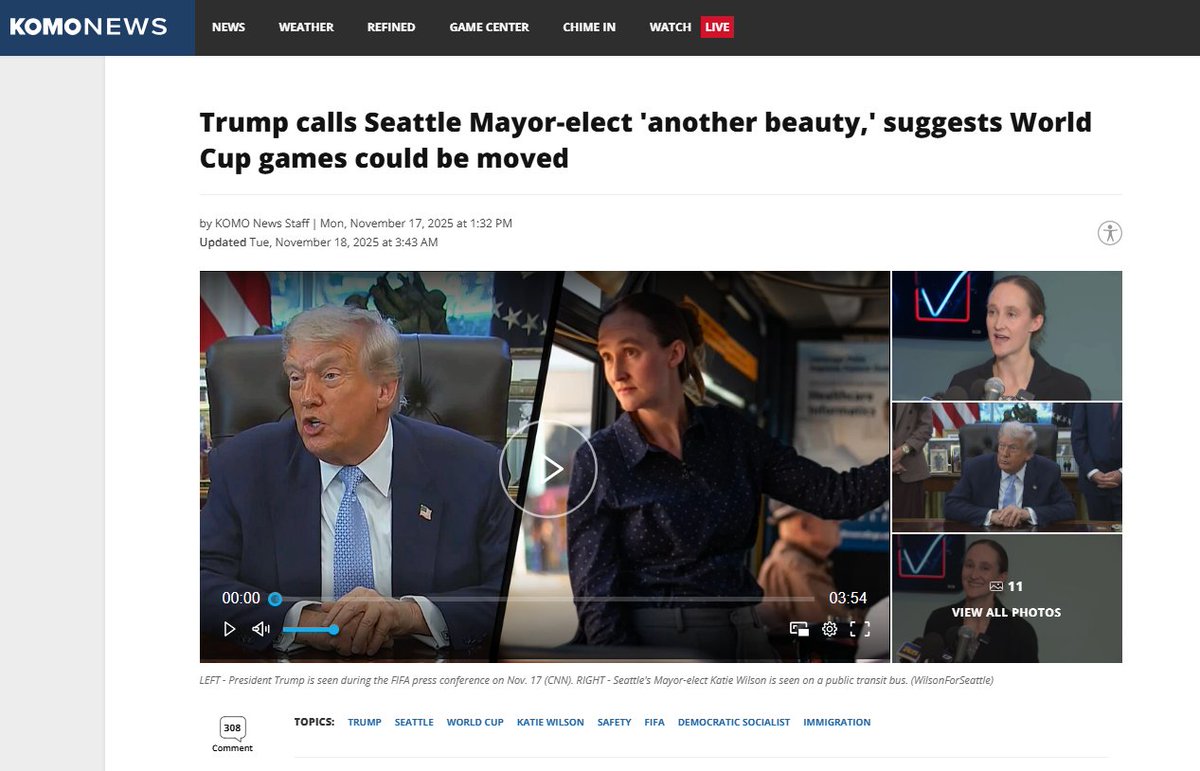Click the KOMO NEWS logo
Screen dimensions: 1200x771
(x=88, y=27)
